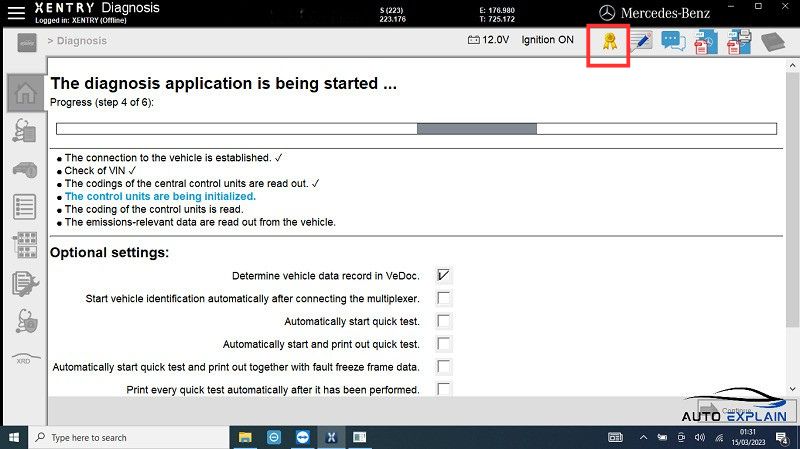Click the Windows Start button
This screenshot has width=800, height=449.
coord(14,438)
